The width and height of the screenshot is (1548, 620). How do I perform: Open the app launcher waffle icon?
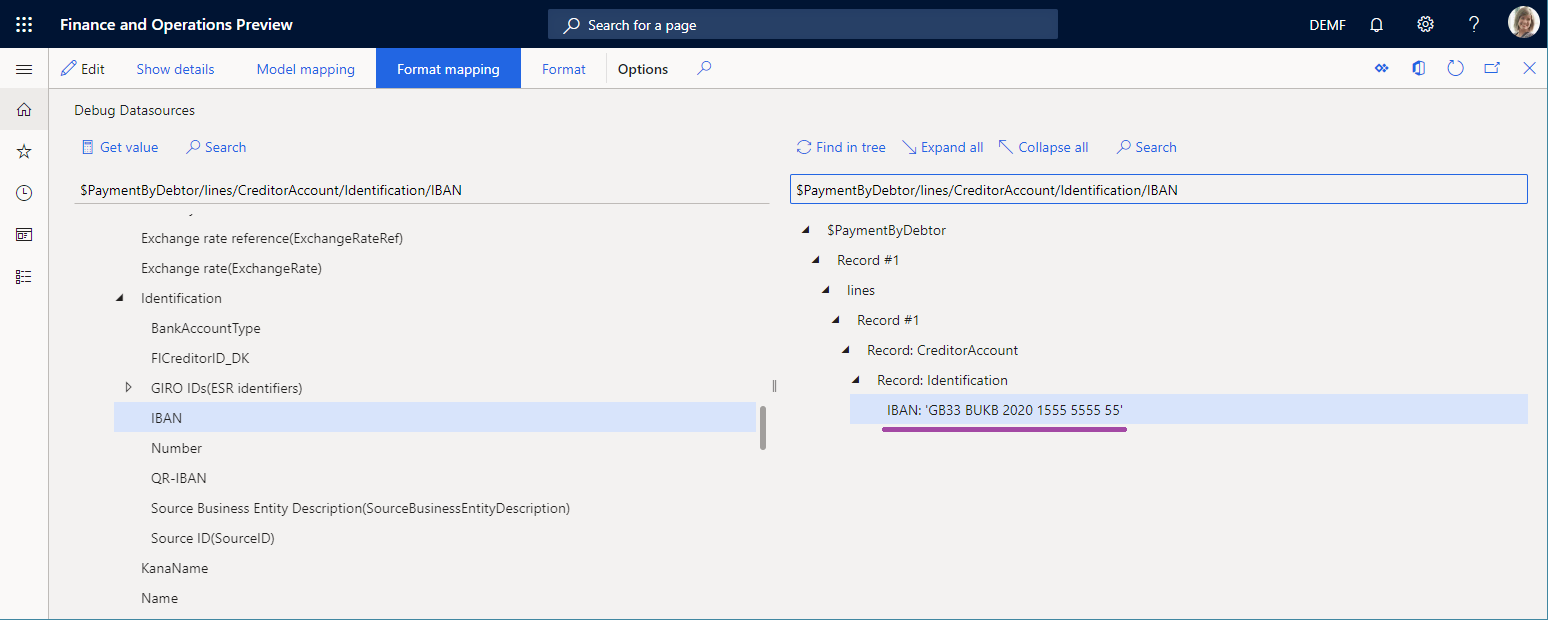(24, 24)
